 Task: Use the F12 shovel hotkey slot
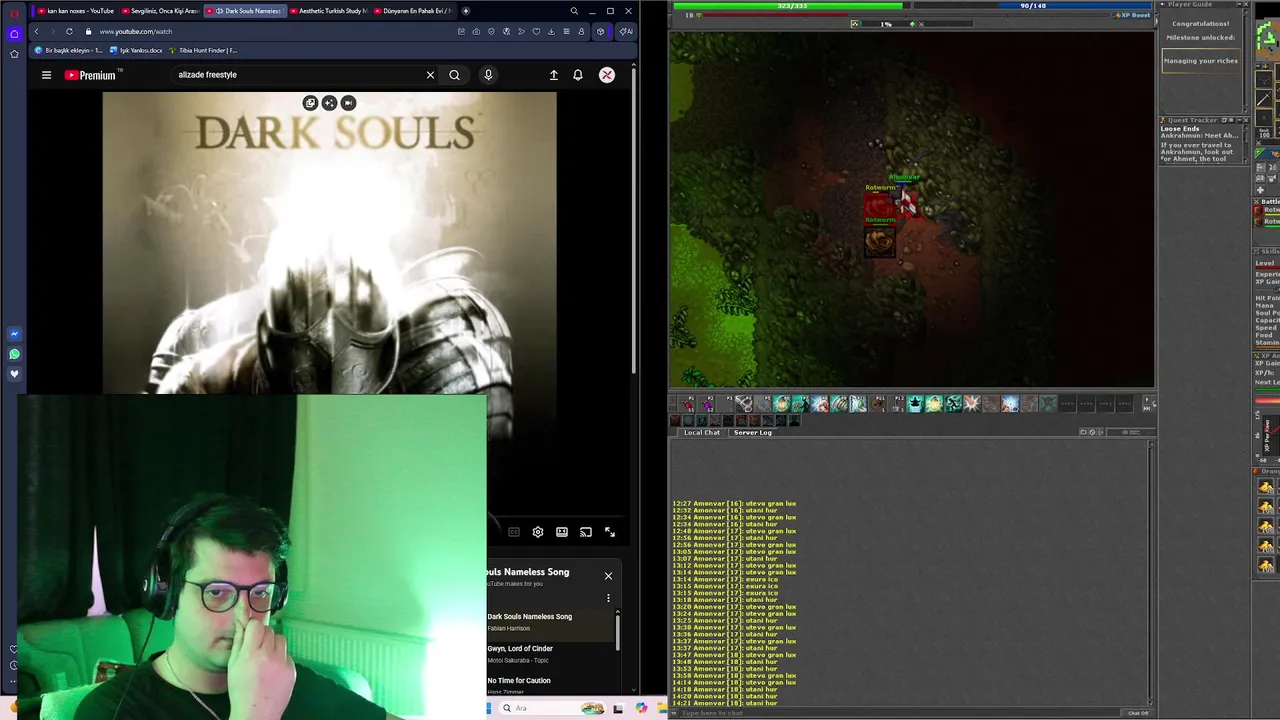coord(897,404)
